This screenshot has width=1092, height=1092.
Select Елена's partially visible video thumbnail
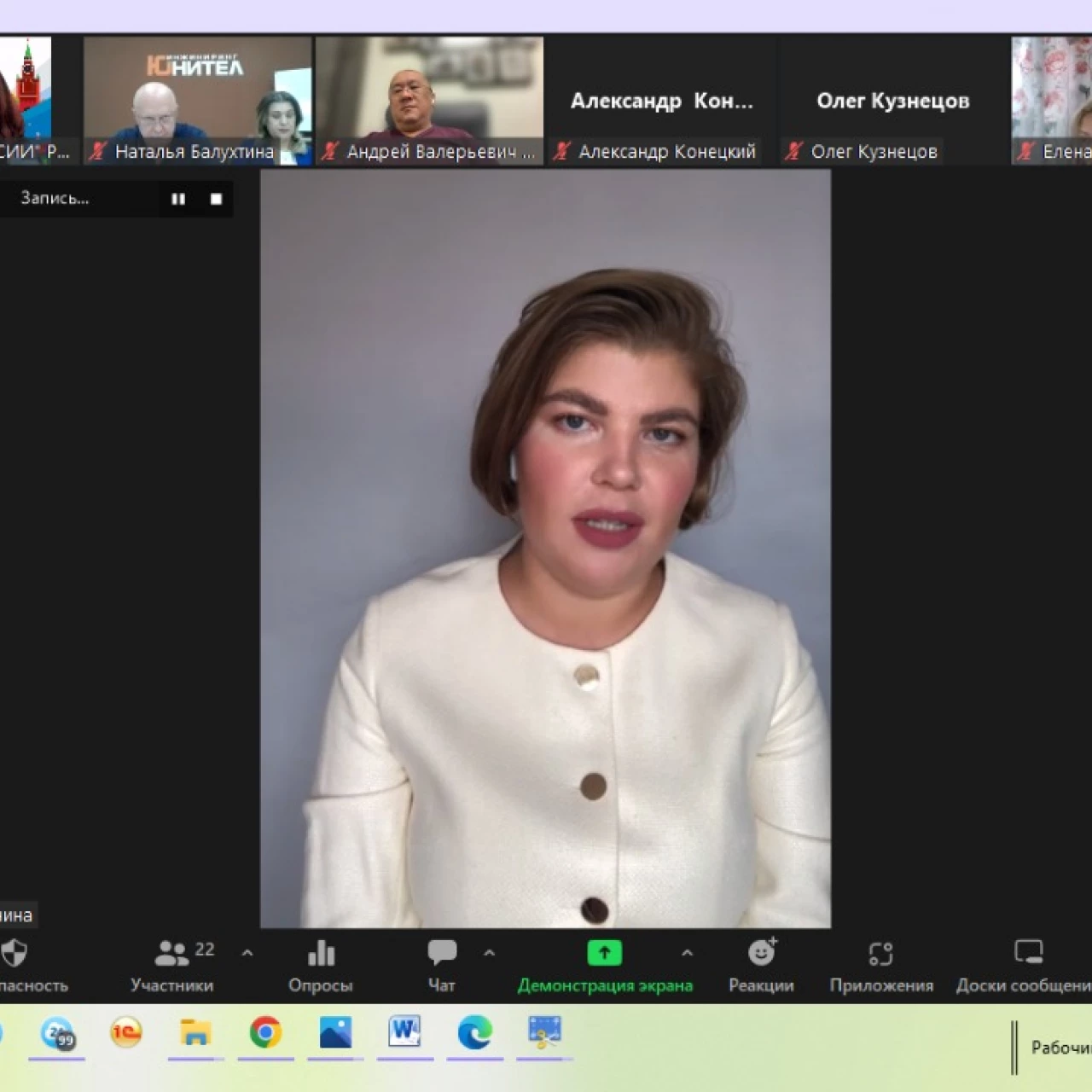pos(1052,100)
